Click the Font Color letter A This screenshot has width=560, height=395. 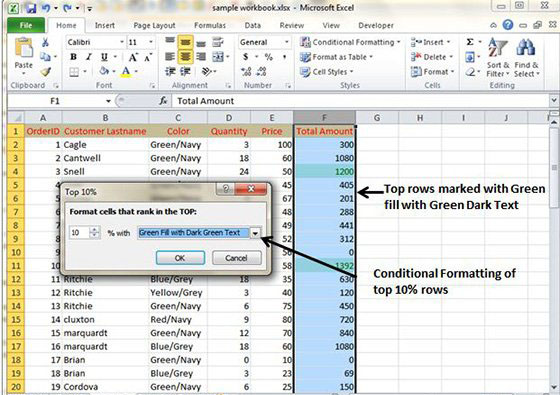126,71
